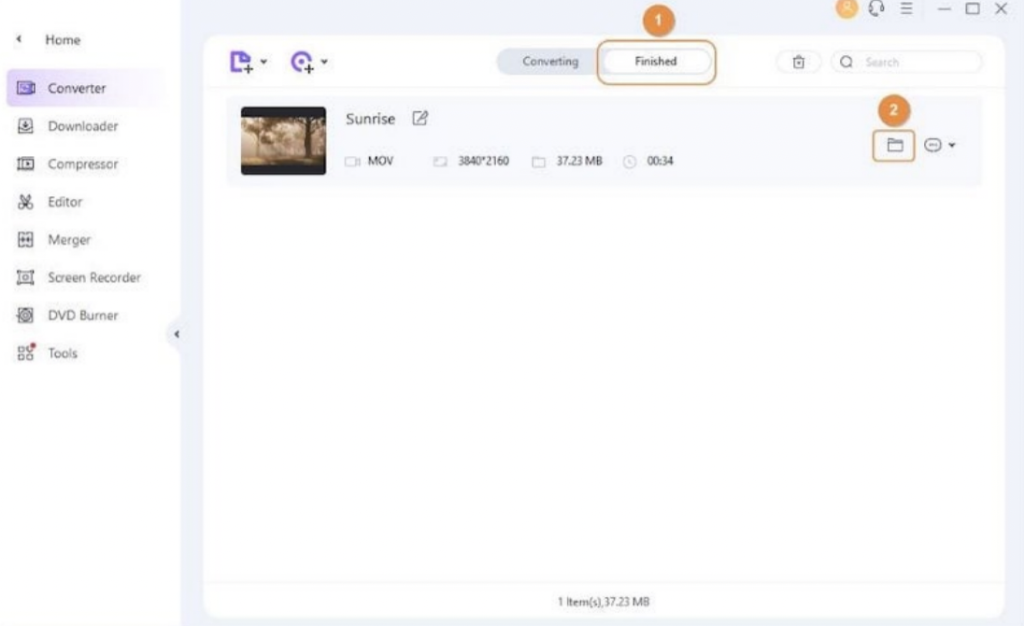The width and height of the screenshot is (1024, 626).
Task: Click the search magnifier icon
Action: pyautogui.click(x=846, y=62)
